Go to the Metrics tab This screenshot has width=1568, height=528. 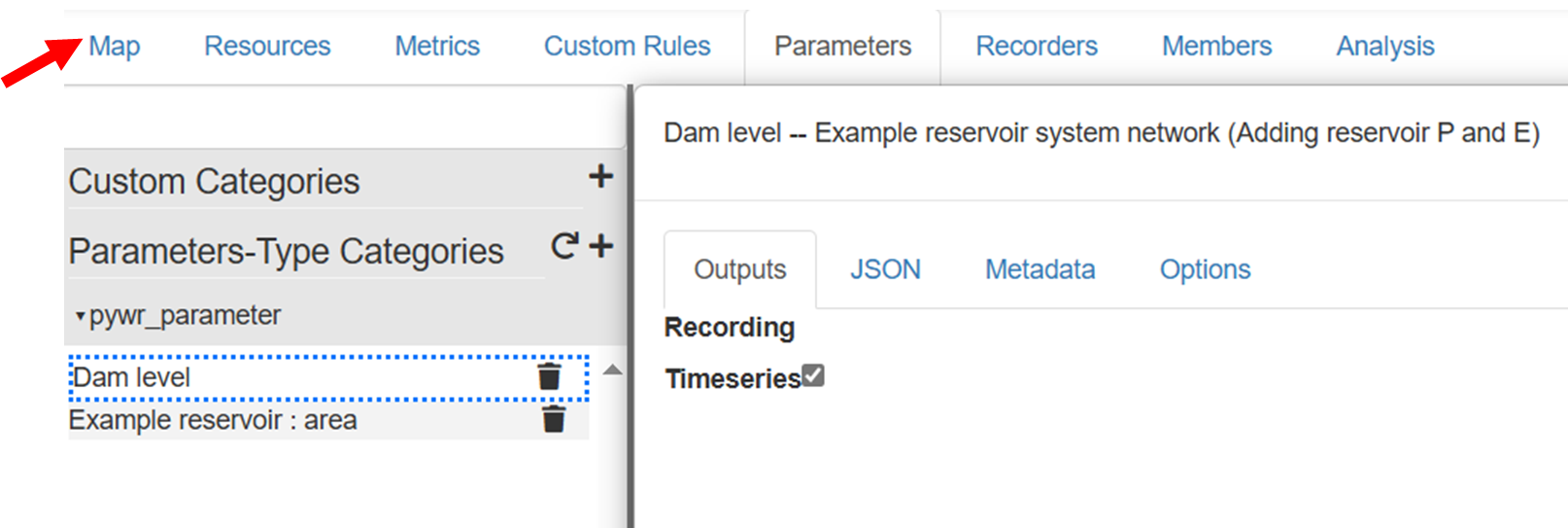click(437, 47)
